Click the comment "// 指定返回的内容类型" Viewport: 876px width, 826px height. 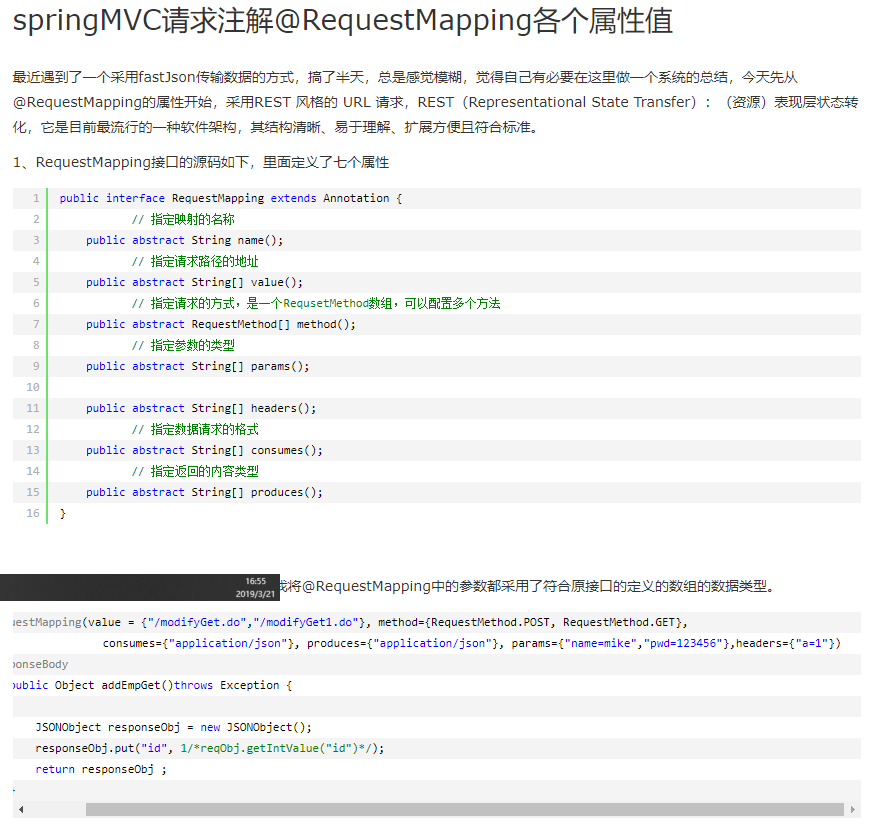pyautogui.click(x=195, y=471)
